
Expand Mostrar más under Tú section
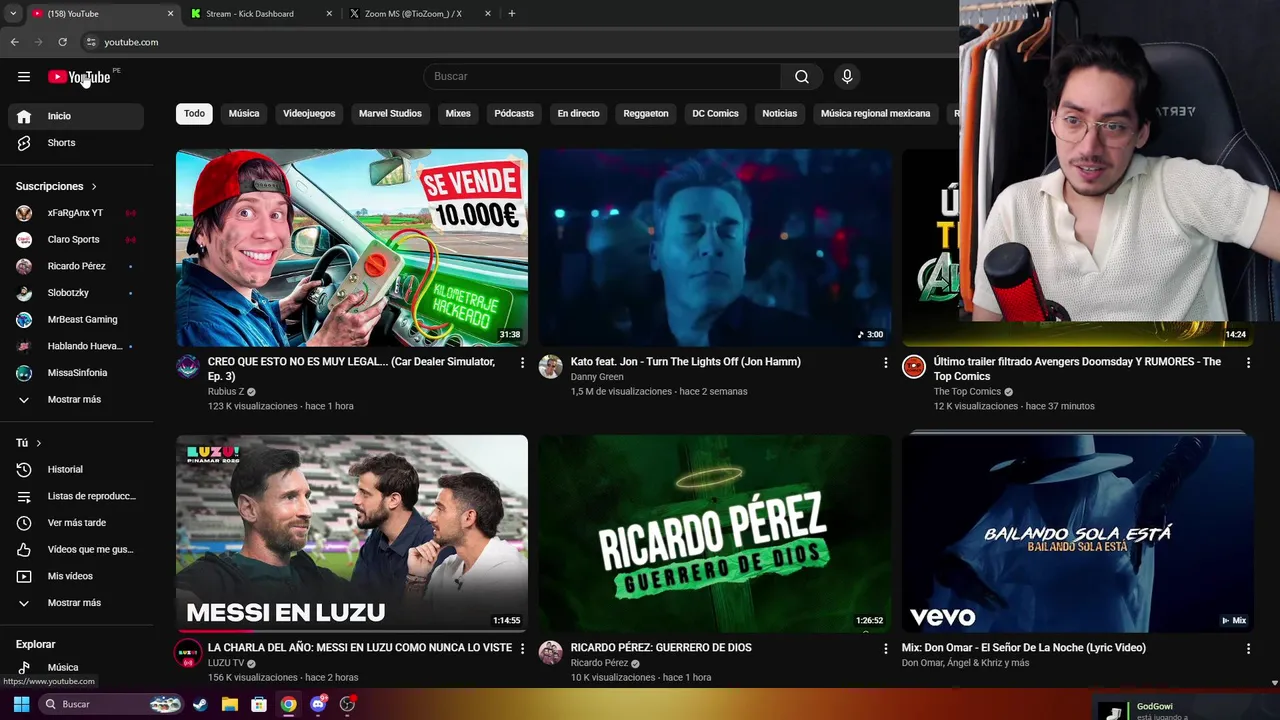[76, 603]
